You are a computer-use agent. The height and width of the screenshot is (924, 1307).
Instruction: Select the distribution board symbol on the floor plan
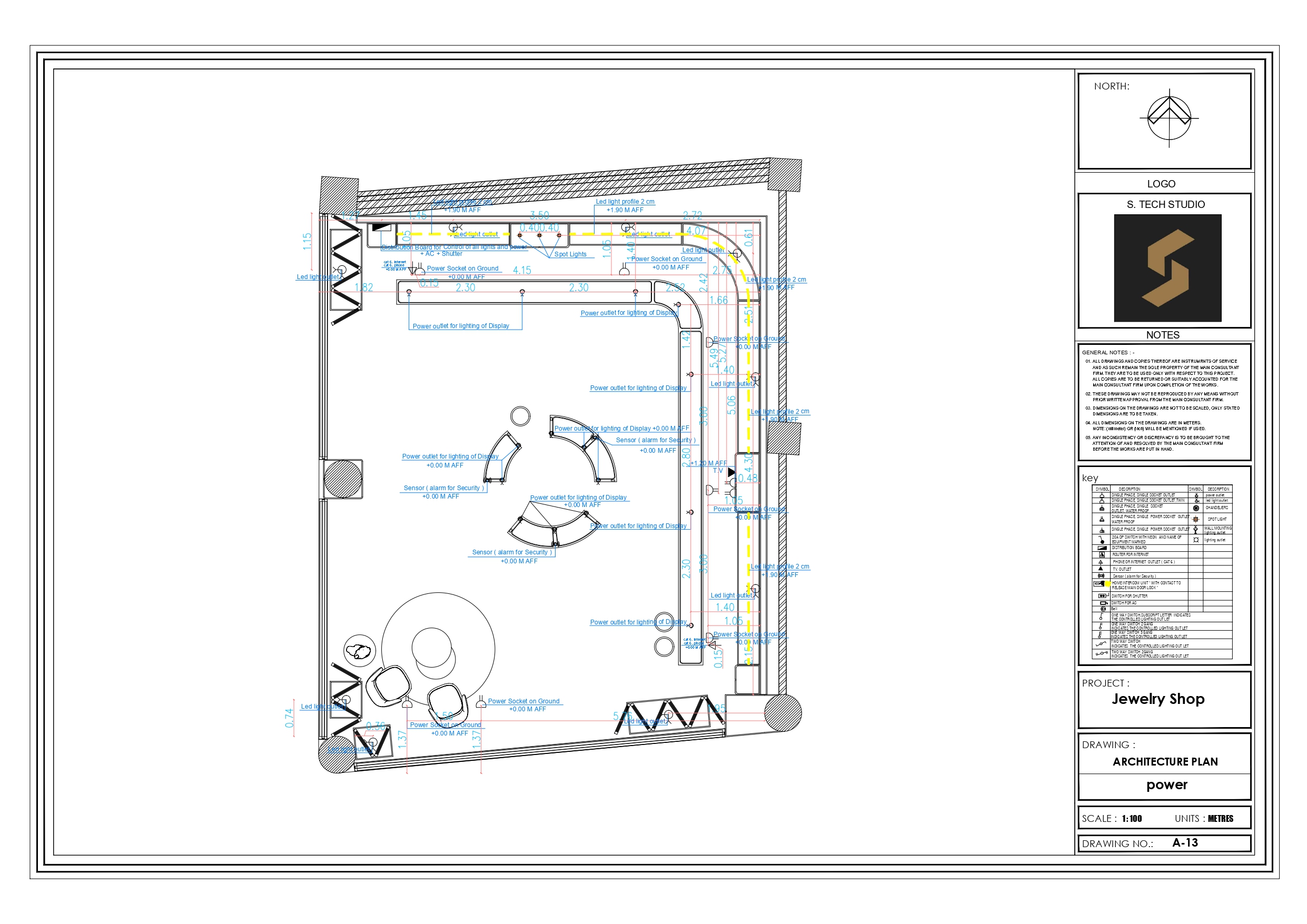(x=381, y=227)
